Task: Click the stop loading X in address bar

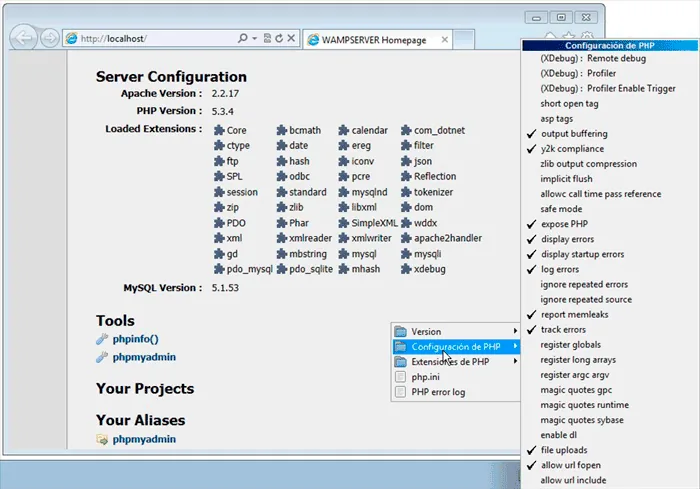Action: (291, 38)
